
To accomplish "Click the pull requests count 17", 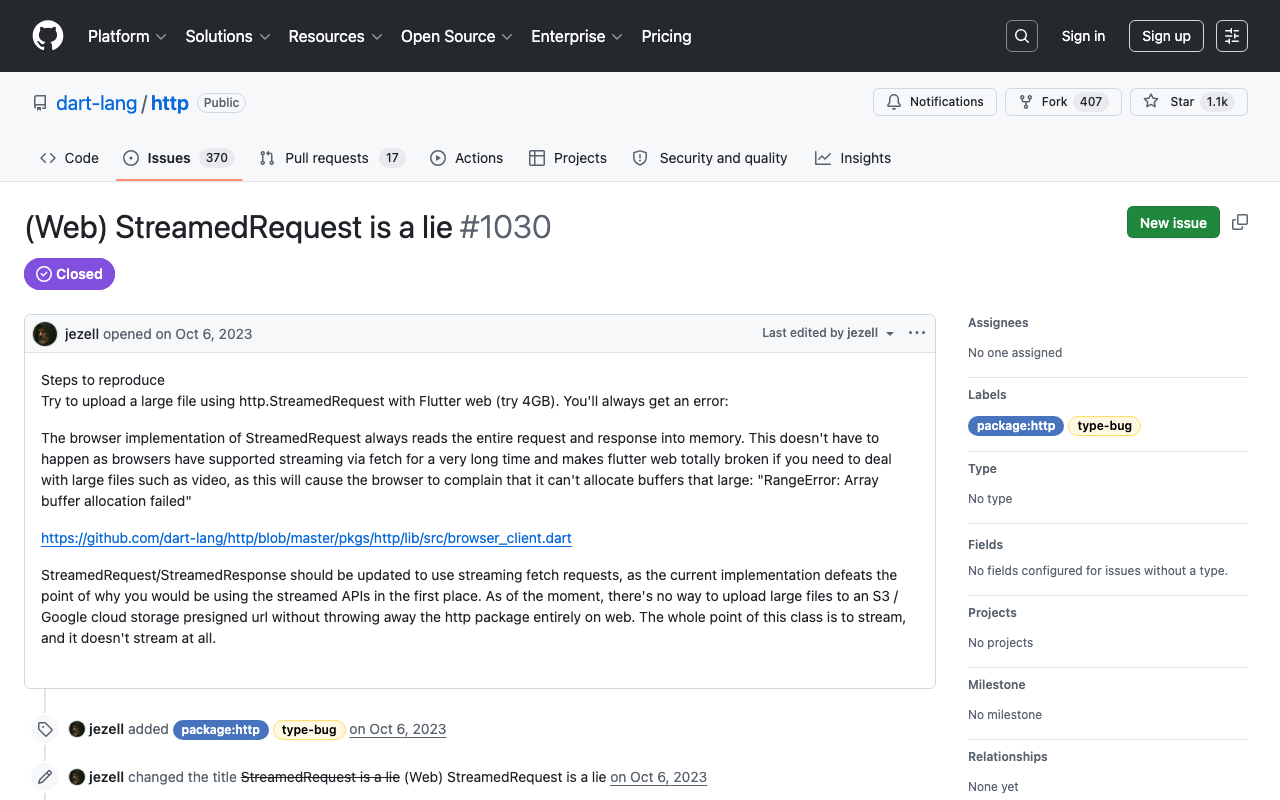I will 392,158.
